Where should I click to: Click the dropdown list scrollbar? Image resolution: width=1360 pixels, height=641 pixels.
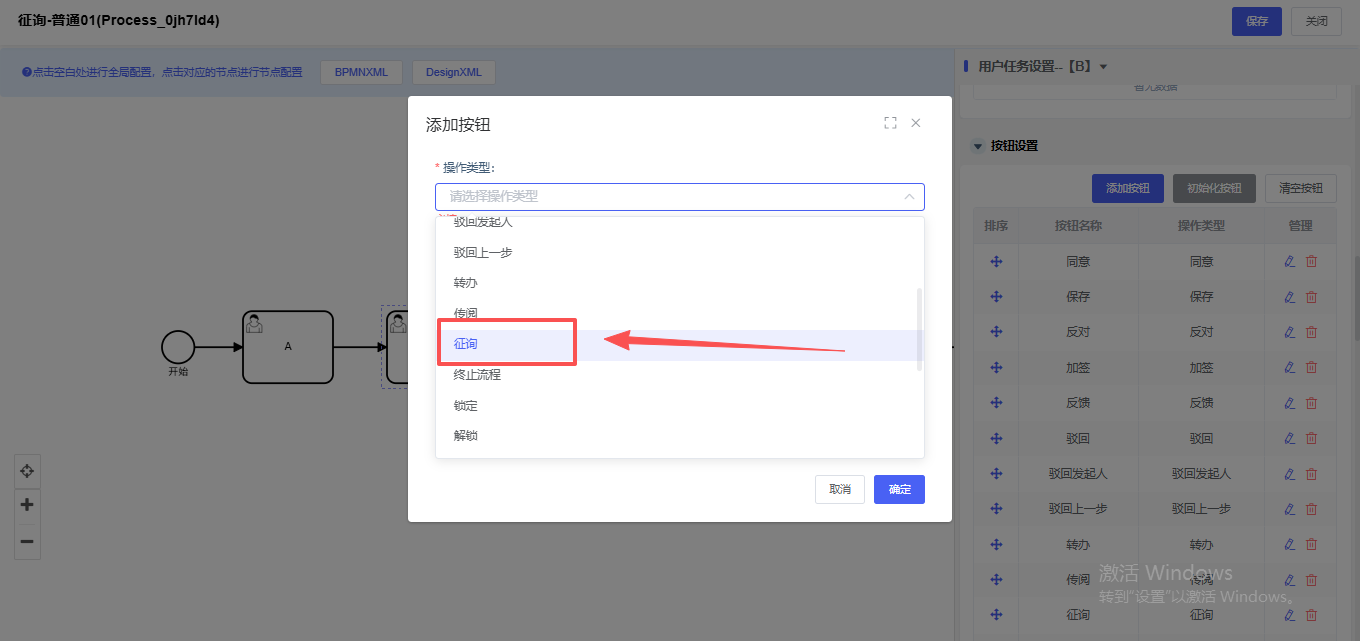point(919,330)
